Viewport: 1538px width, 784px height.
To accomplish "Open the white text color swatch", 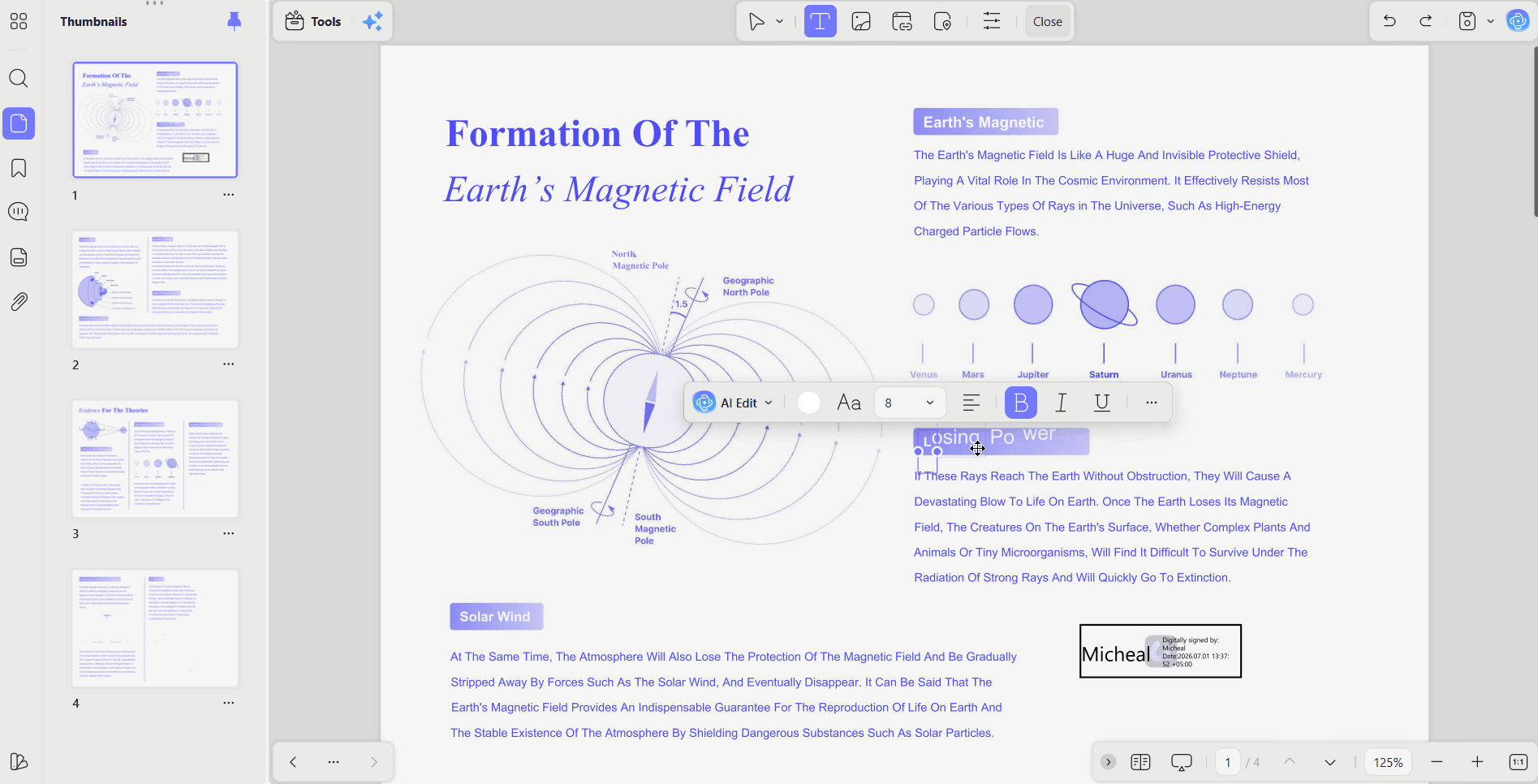I will pyautogui.click(x=808, y=403).
